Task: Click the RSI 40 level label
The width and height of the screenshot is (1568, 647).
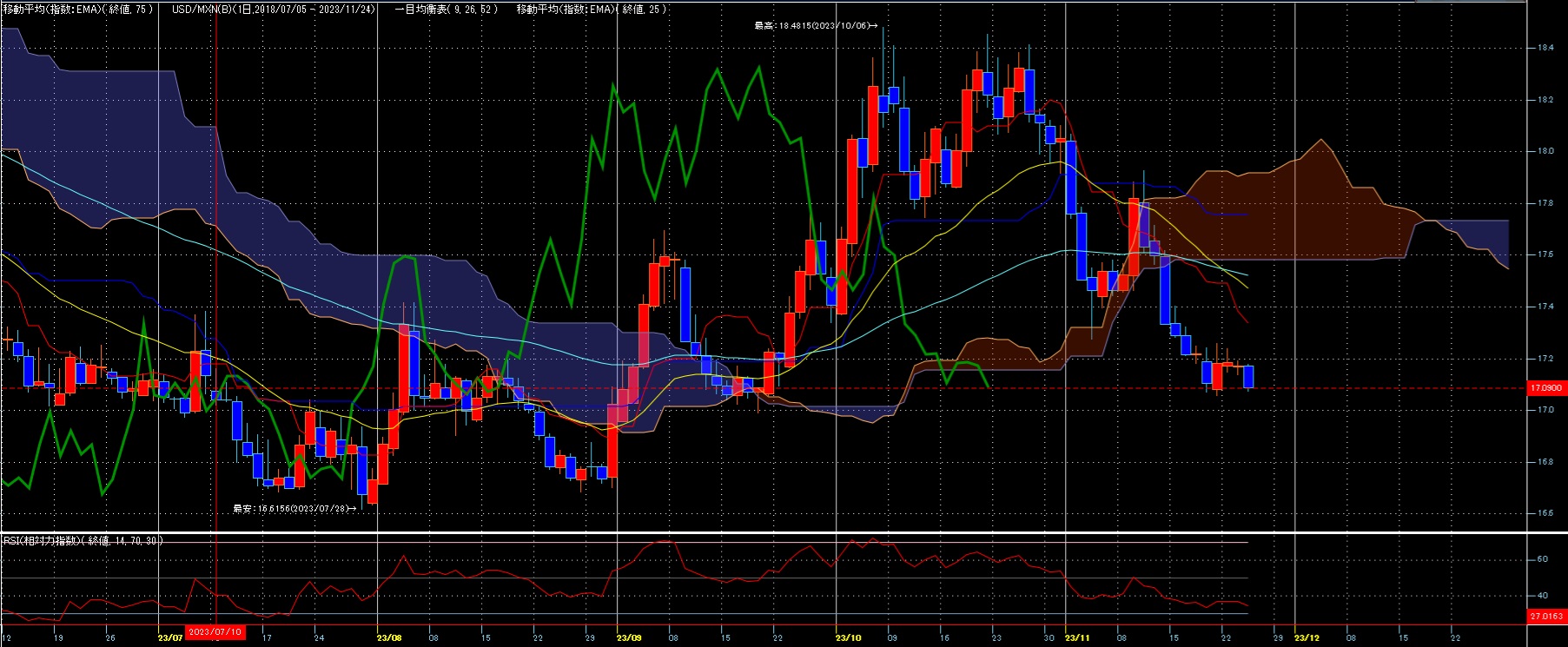Action: (1543, 596)
